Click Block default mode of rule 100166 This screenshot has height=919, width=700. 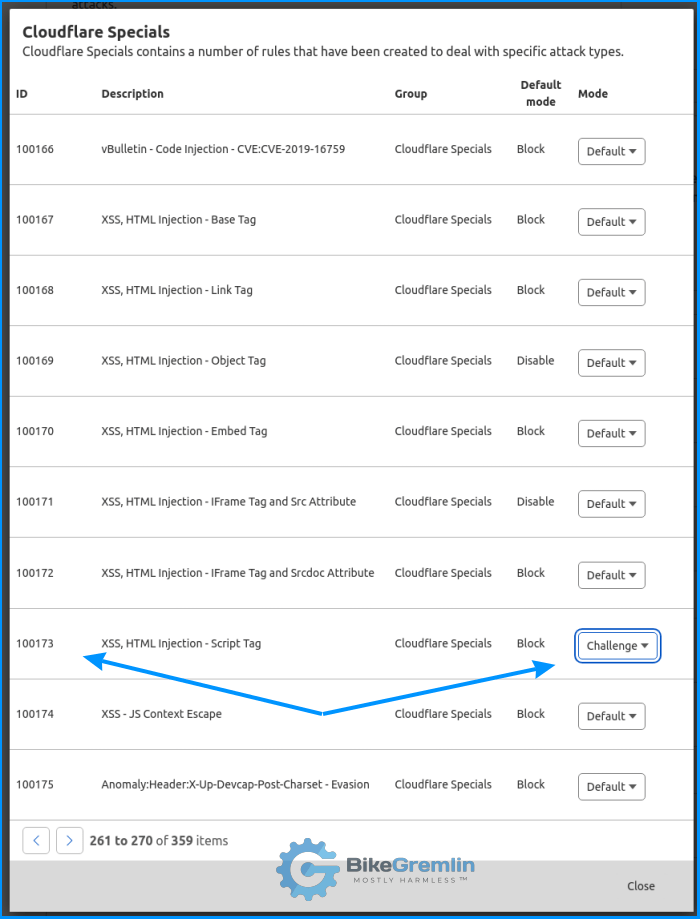[x=531, y=149]
